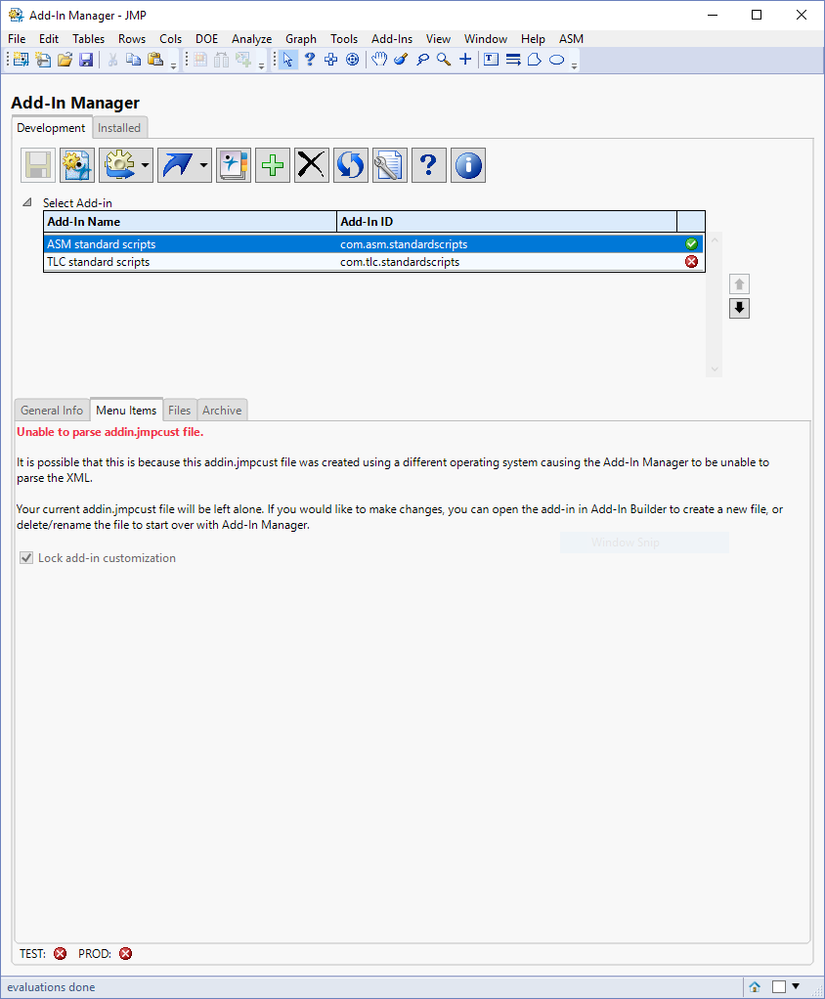Switch to the Development tab

(51, 127)
